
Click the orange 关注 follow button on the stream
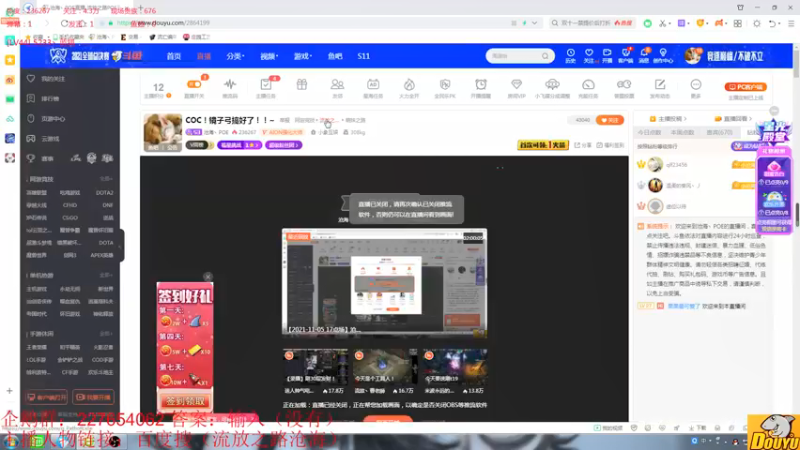(610, 120)
